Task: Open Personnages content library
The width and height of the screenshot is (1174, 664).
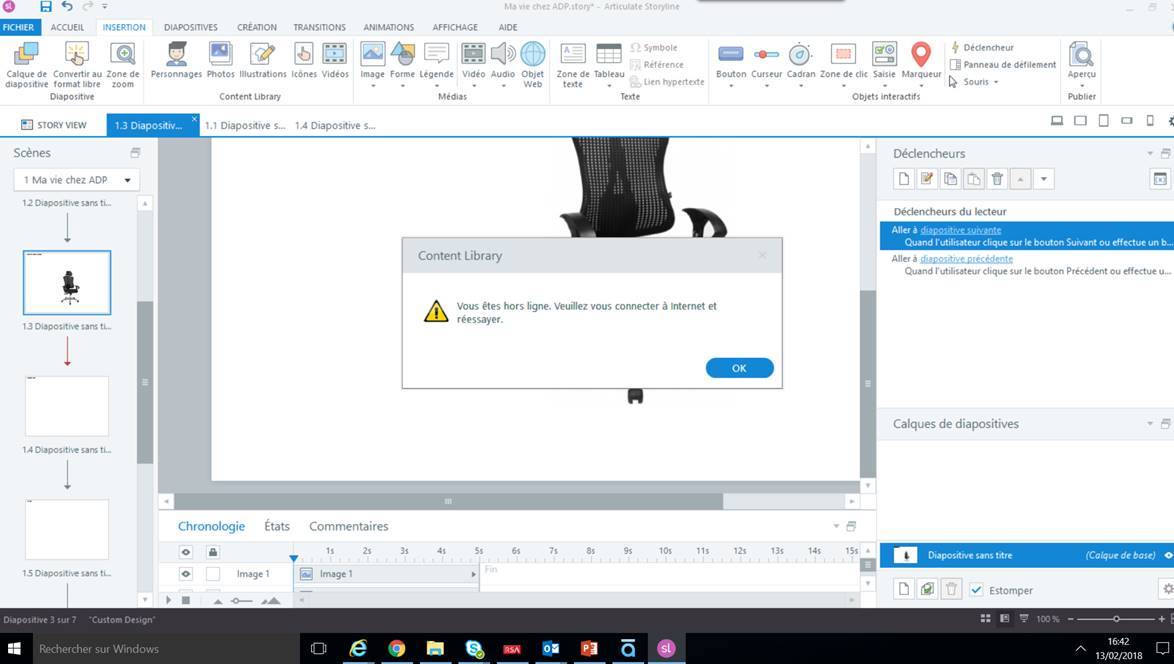Action: tap(177, 60)
